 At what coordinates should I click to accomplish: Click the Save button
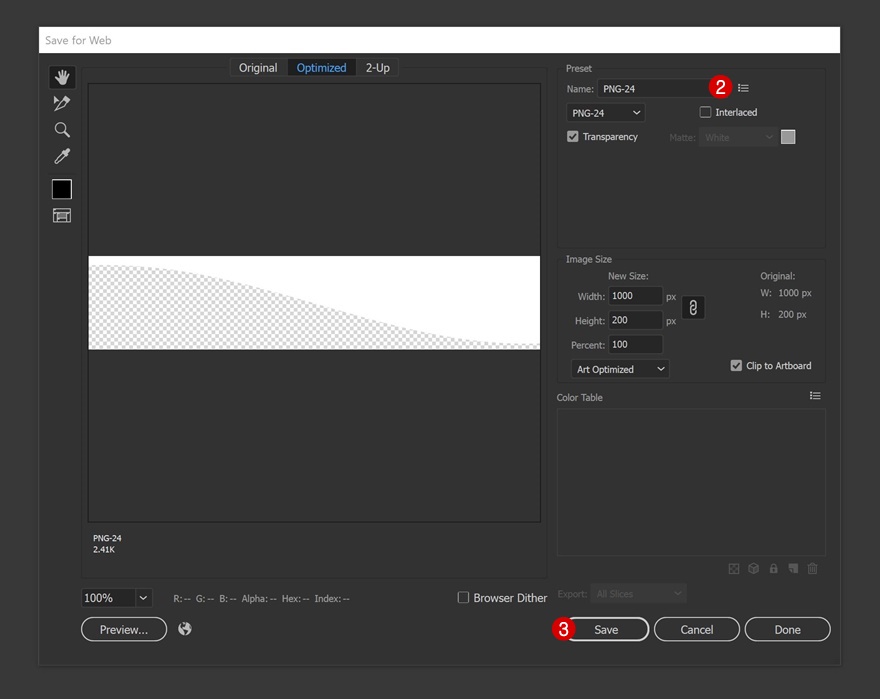[606, 630]
